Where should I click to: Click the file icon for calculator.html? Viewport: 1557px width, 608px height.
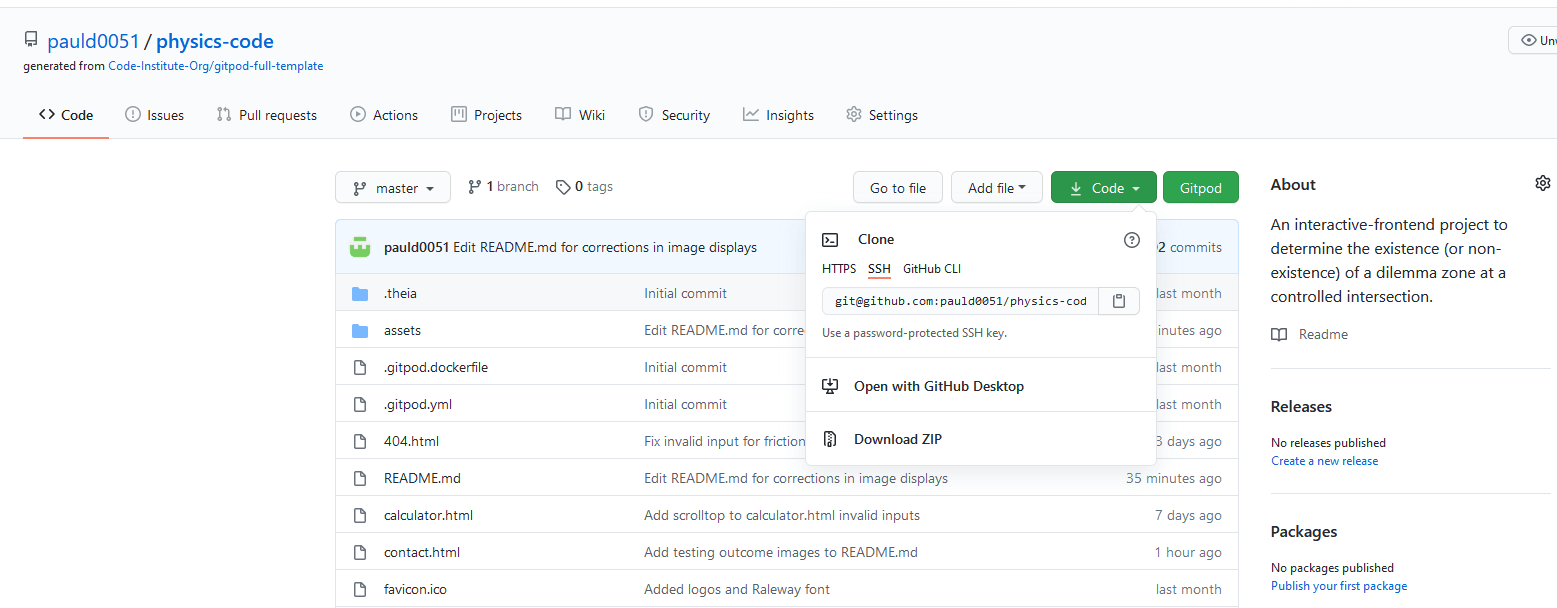(x=360, y=516)
